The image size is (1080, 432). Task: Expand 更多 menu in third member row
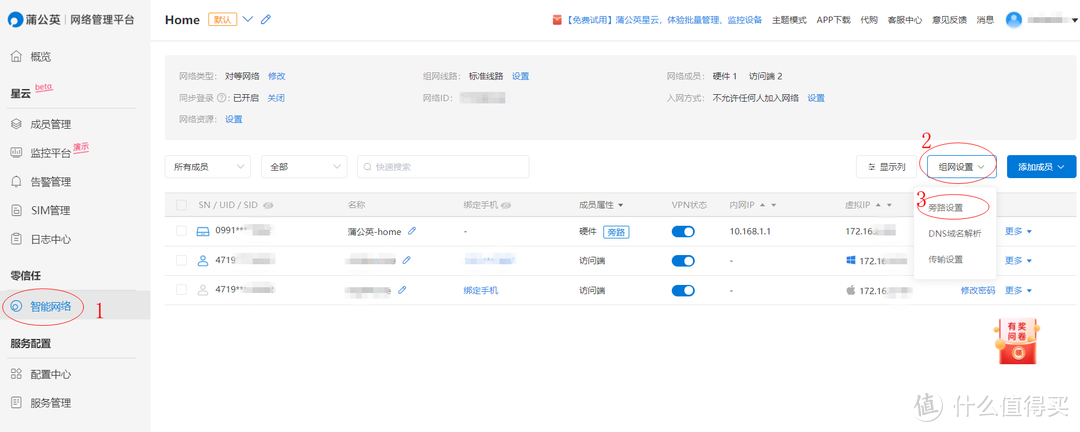pyautogui.click(x=1019, y=290)
